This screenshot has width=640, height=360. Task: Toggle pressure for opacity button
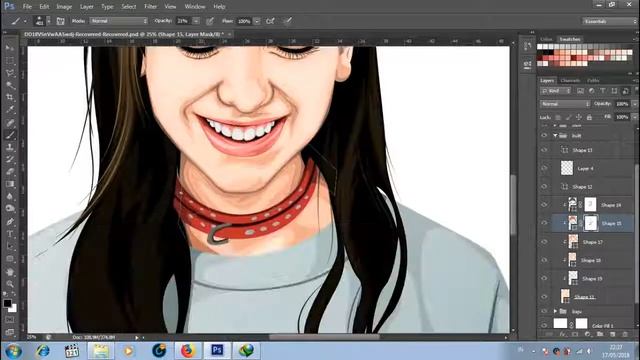coord(210,21)
